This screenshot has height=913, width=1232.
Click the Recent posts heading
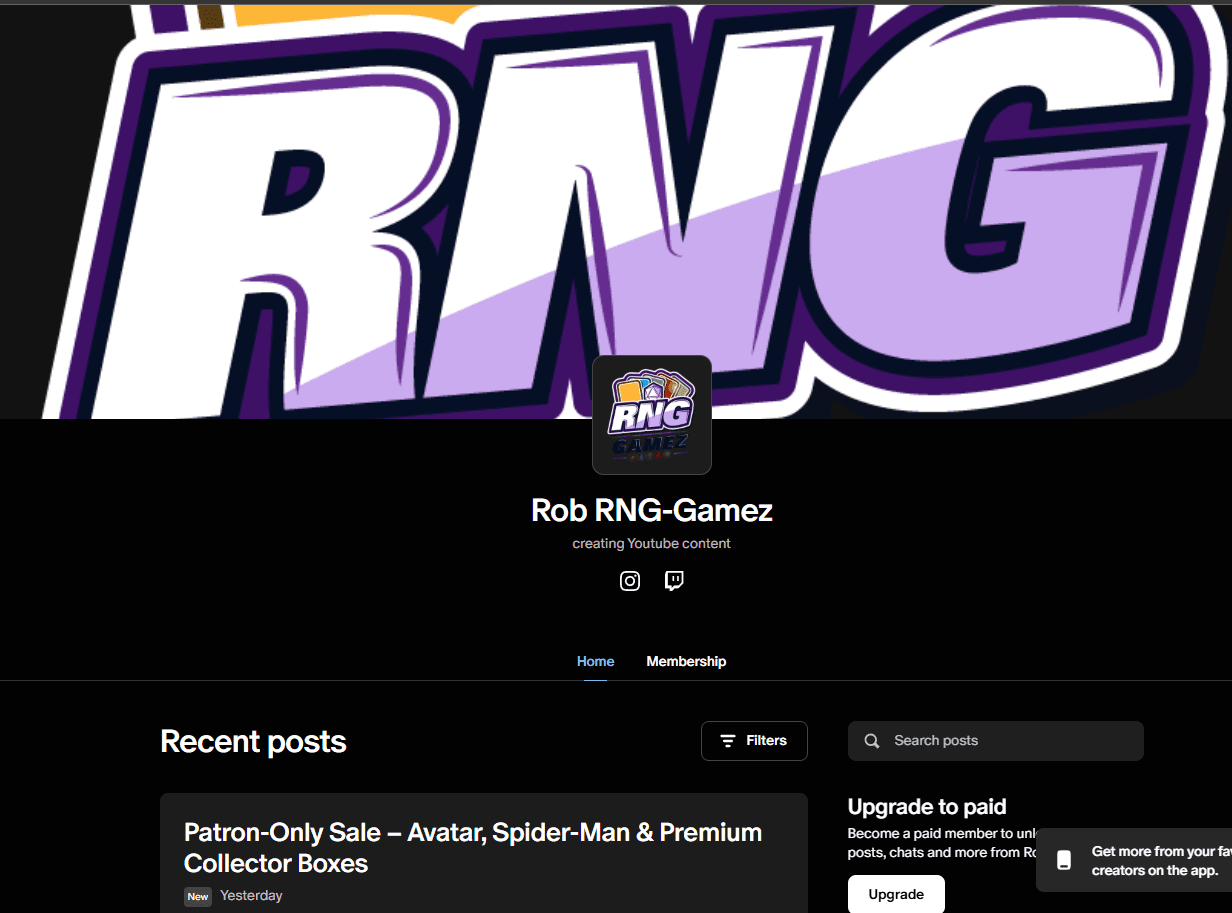click(253, 741)
